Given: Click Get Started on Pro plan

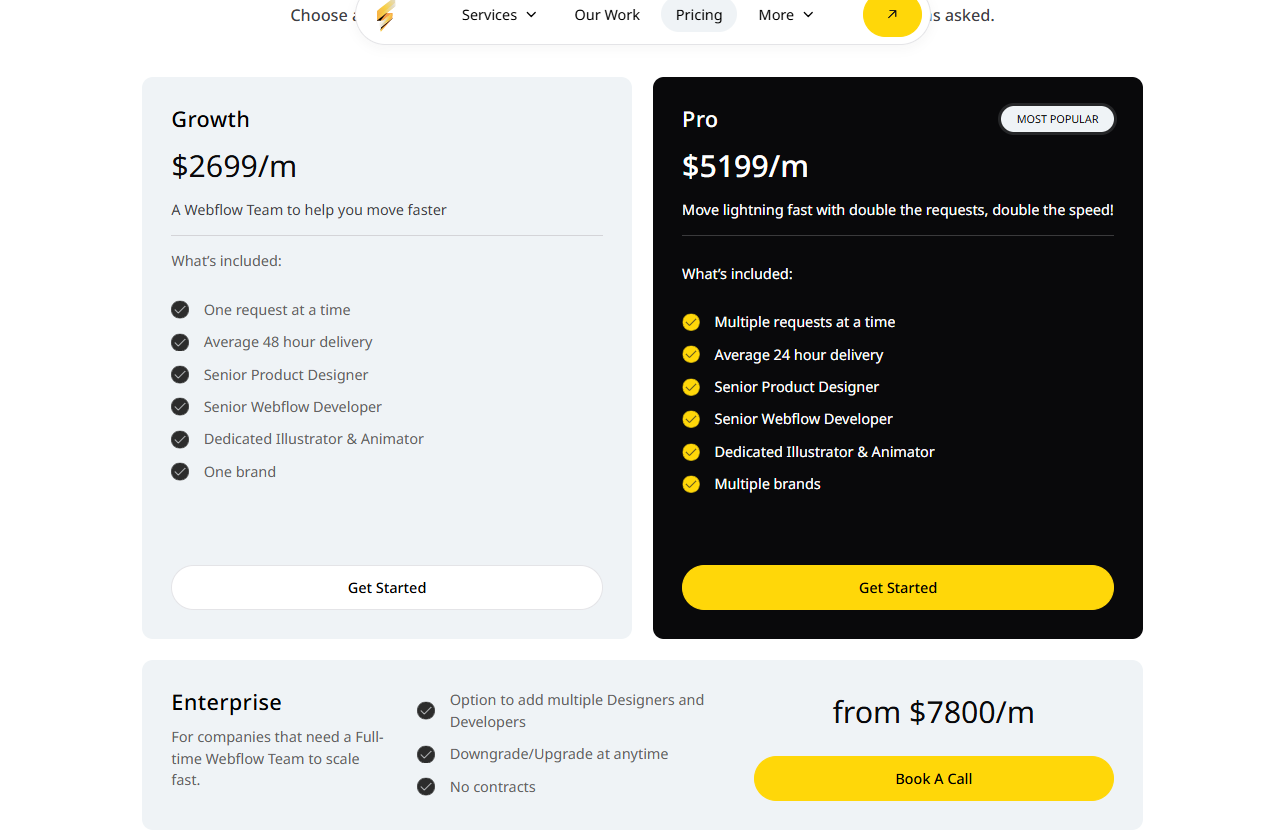Looking at the screenshot, I should 898,588.
